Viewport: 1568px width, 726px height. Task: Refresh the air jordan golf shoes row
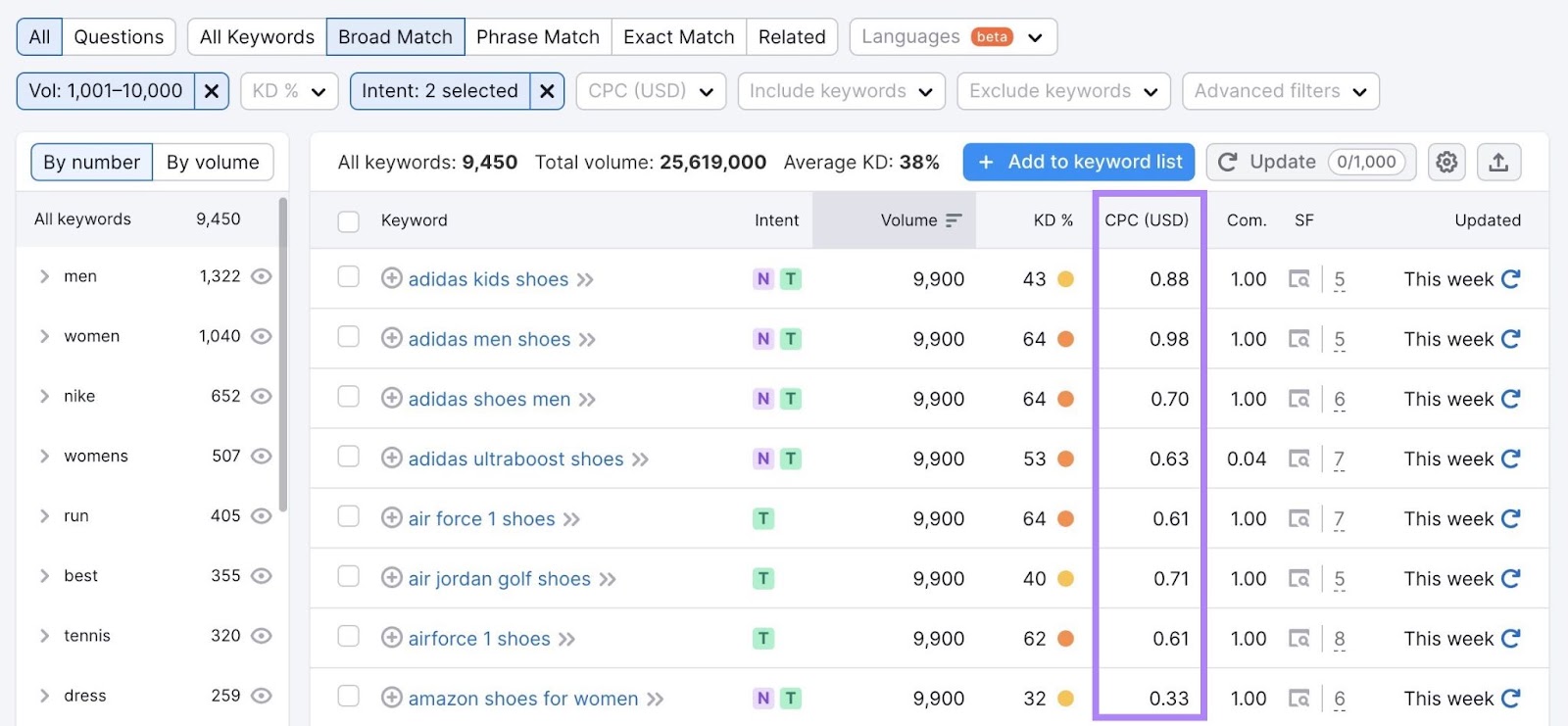point(1510,578)
